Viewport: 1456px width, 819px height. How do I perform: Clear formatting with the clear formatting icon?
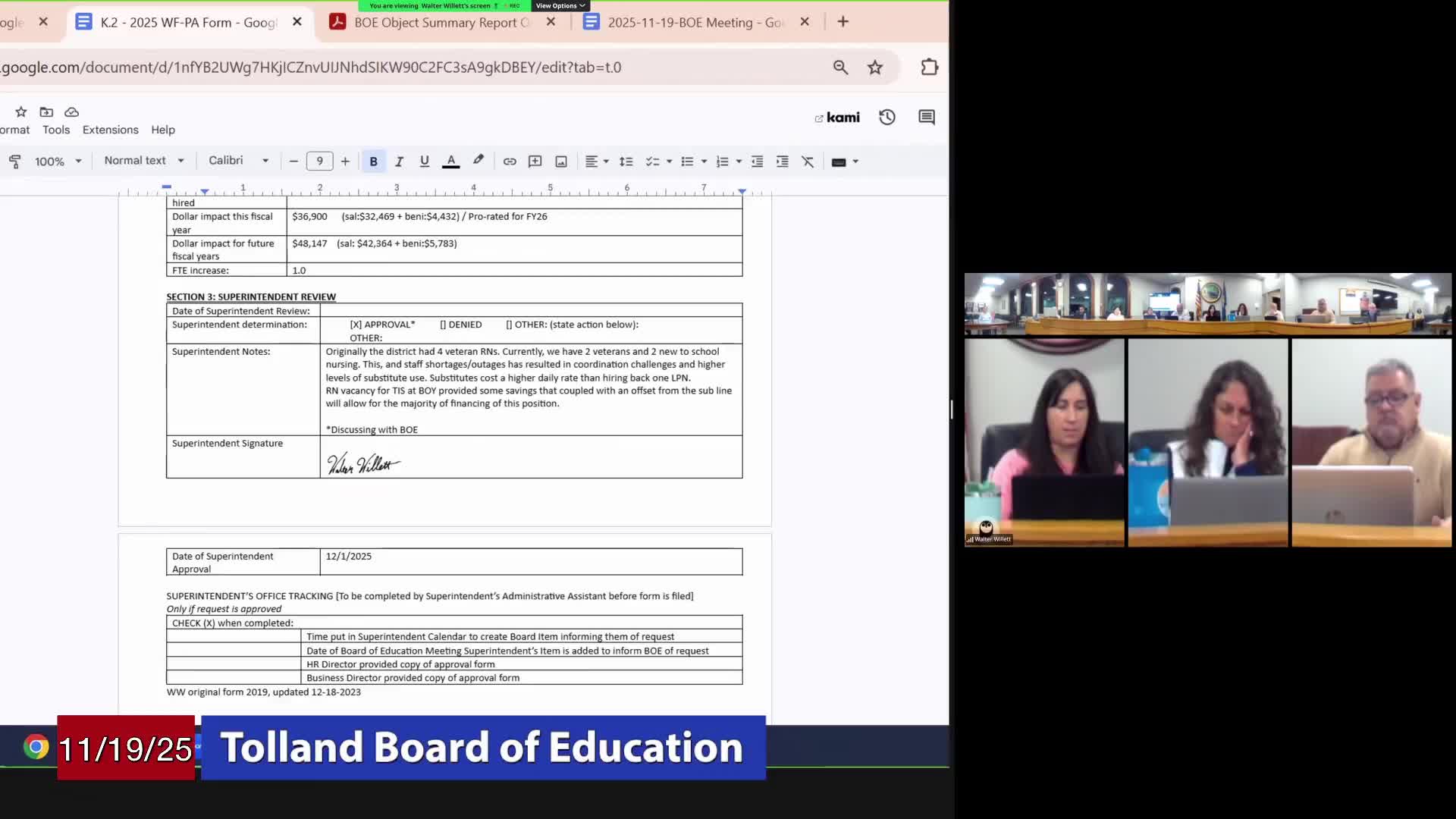pyautogui.click(x=807, y=161)
